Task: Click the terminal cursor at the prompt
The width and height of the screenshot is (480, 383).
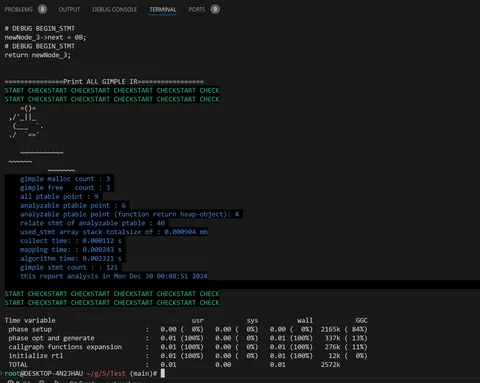Action: [163, 373]
